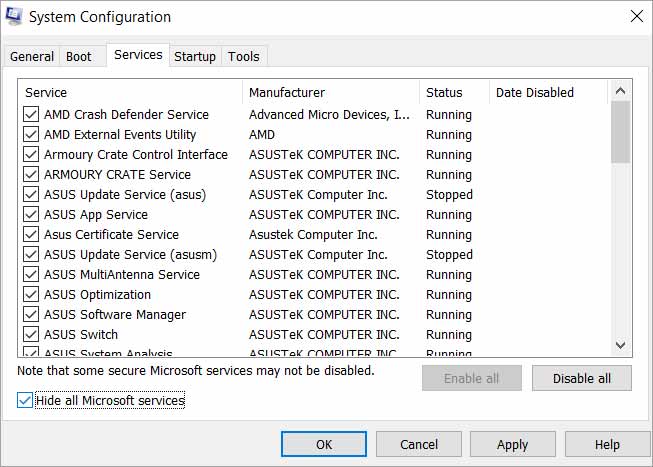Select the AMD Crash Defender Service row name
This screenshot has width=653, height=467.
126,115
